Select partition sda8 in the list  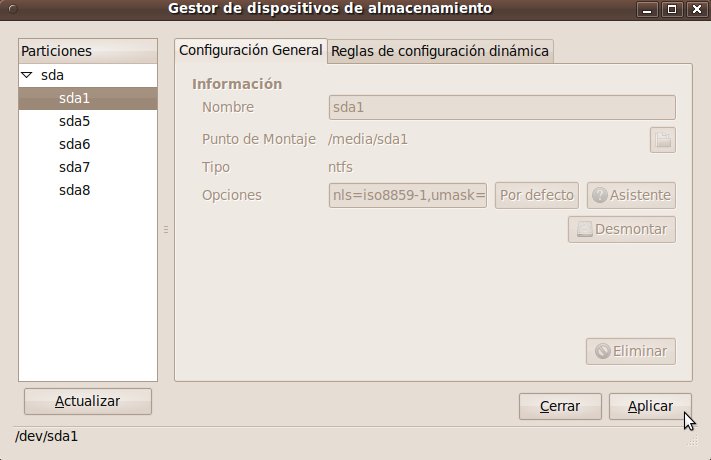(x=88, y=190)
